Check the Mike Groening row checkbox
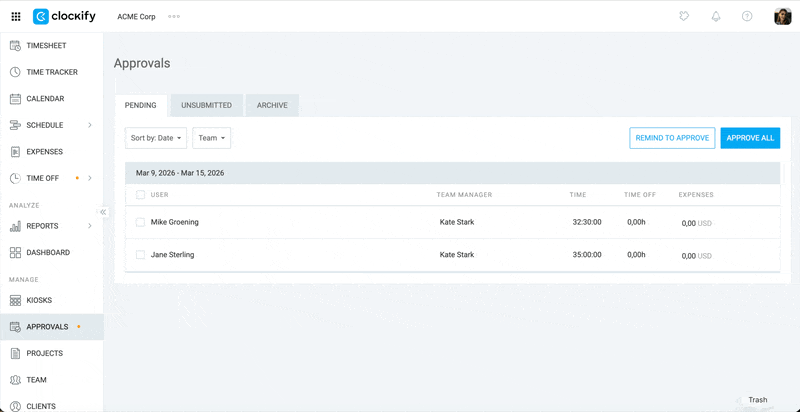The width and height of the screenshot is (800, 412). click(140, 222)
